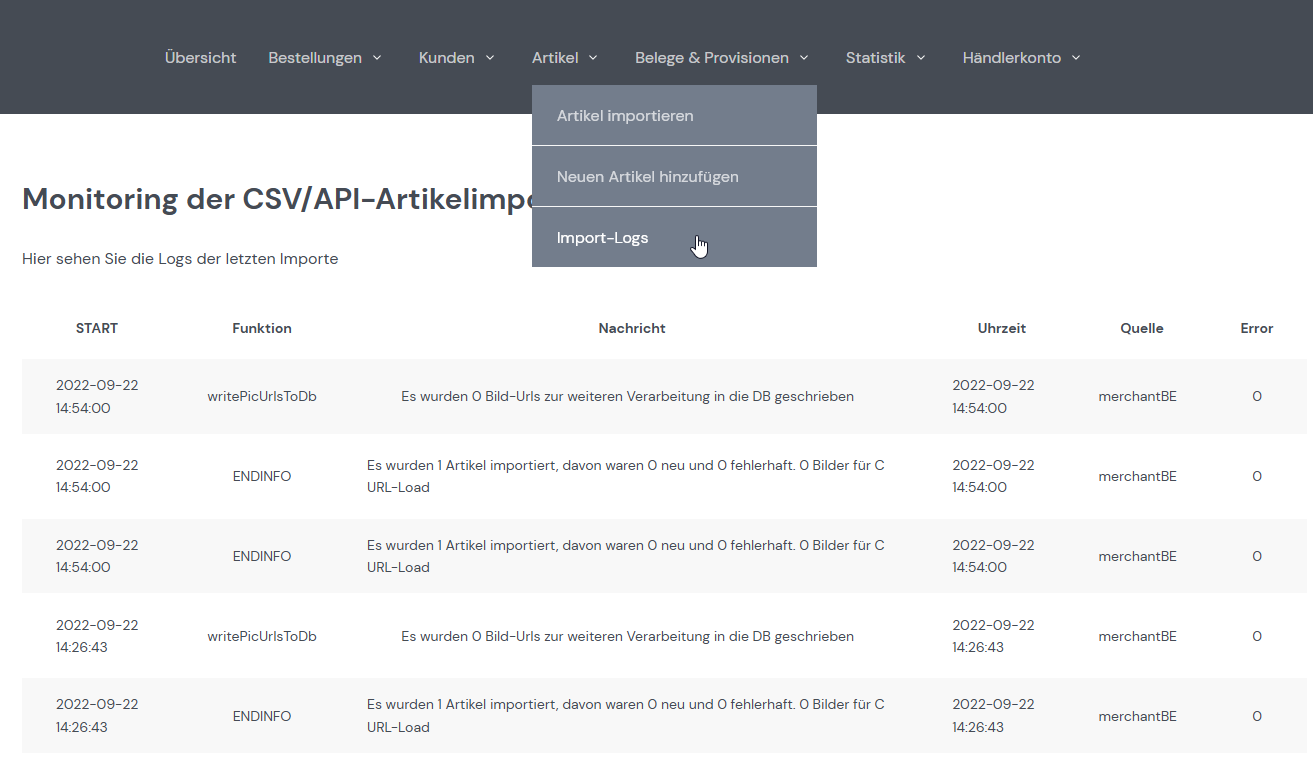
Task: Click 'Artikel importiert' message in last row
Action: tap(626, 716)
